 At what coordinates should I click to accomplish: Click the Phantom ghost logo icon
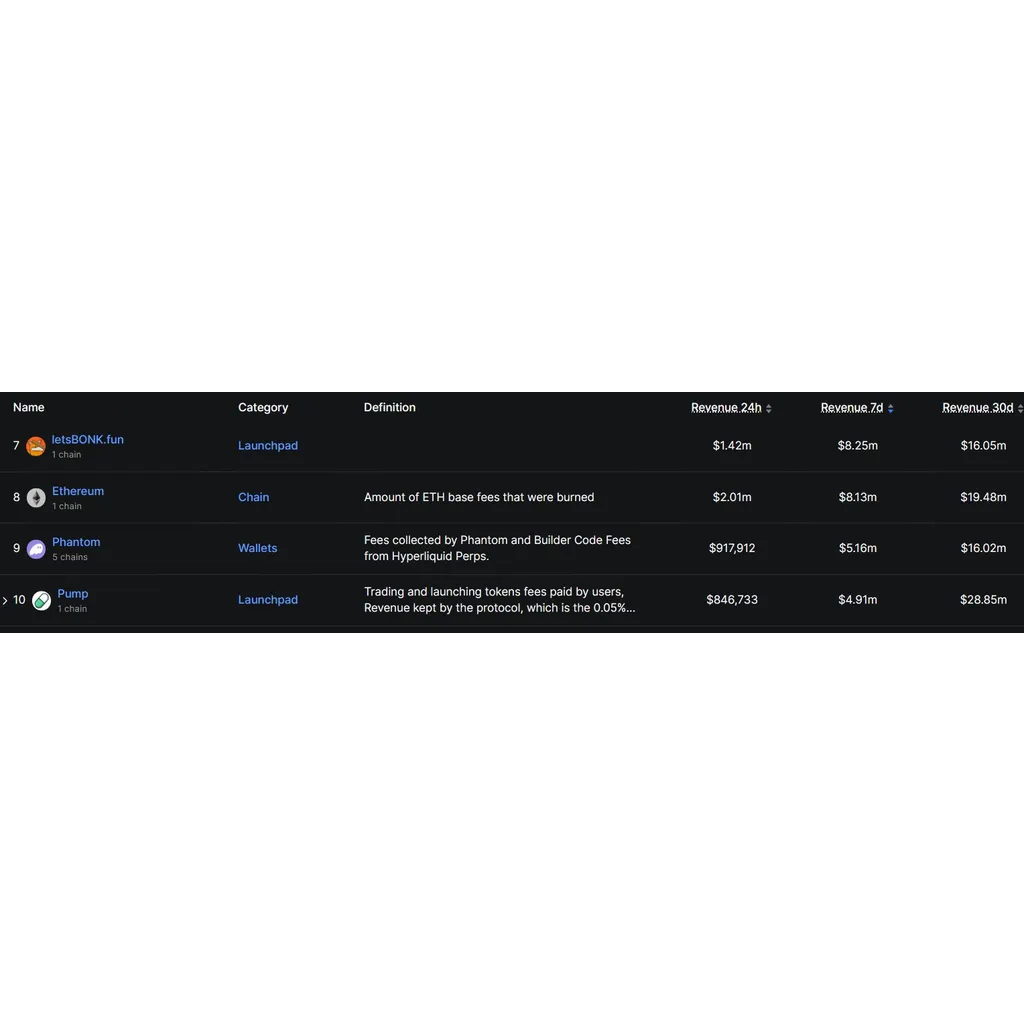[x=36, y=549]
